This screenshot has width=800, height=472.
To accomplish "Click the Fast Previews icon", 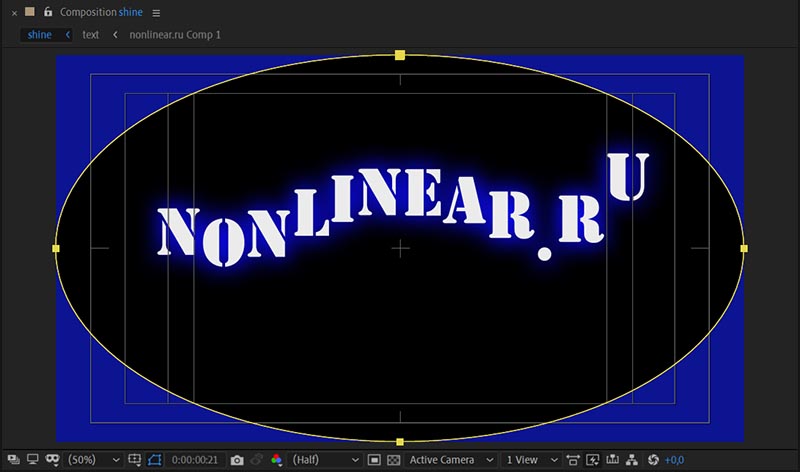I will click(592, 460).
